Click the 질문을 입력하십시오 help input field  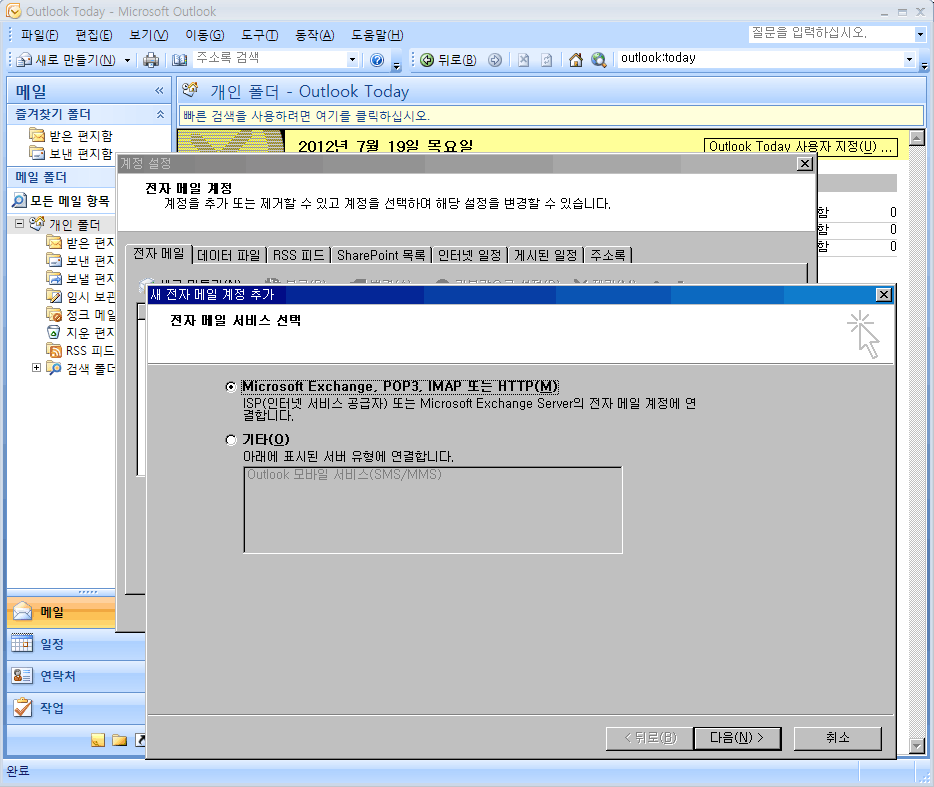(x=831, y=34)
